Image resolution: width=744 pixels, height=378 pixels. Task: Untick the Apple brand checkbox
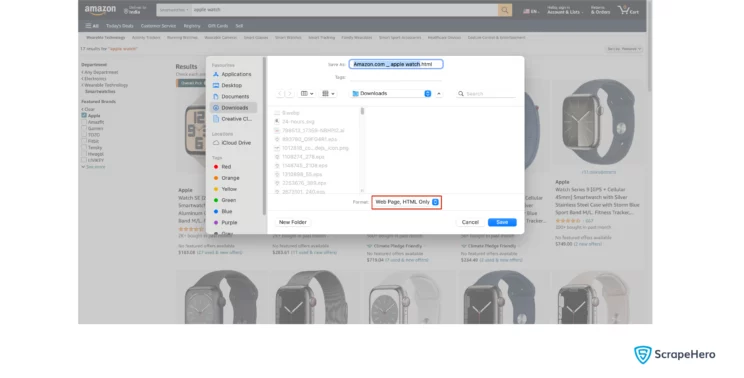[x=84, y=116]
